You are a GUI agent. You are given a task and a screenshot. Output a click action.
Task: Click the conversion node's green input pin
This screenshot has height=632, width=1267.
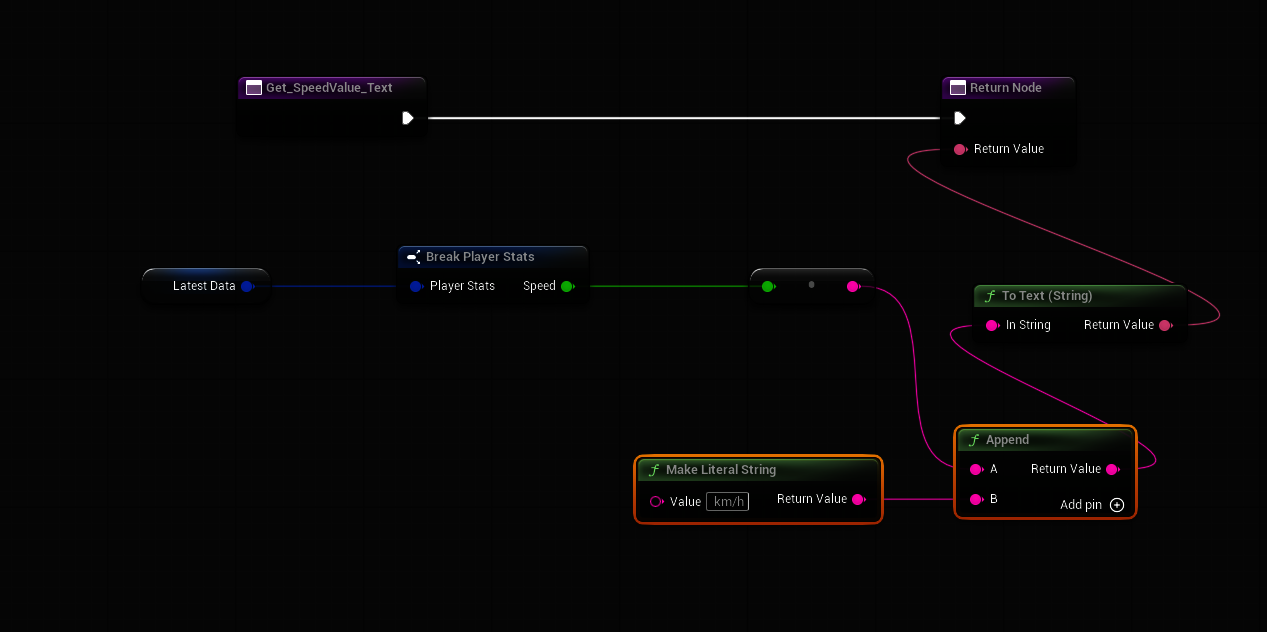tap(768, 286)
